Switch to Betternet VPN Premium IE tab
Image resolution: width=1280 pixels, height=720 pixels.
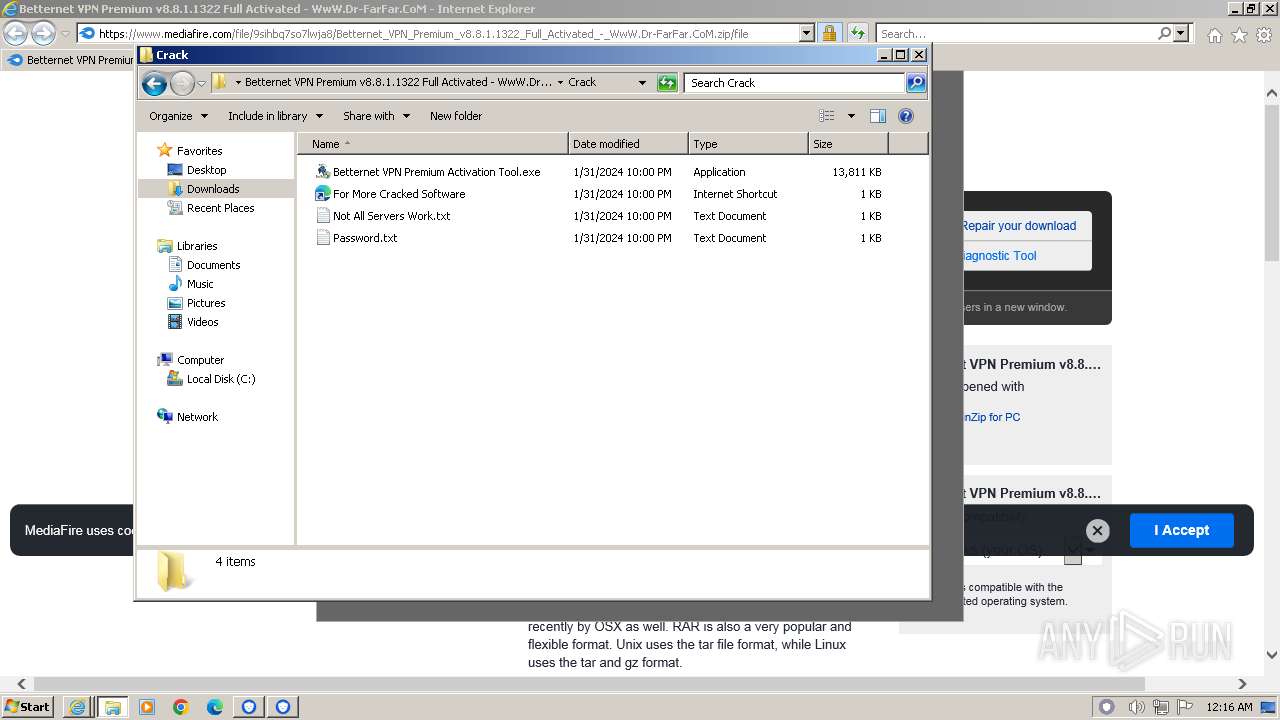click(x=70, y=60)
